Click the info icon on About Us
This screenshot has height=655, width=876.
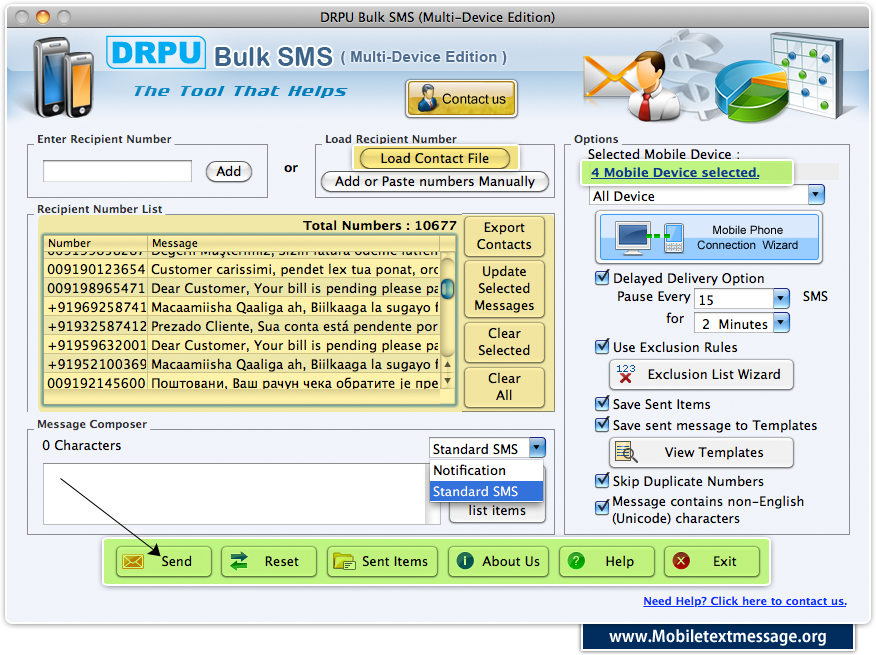[x=465, y=561]
